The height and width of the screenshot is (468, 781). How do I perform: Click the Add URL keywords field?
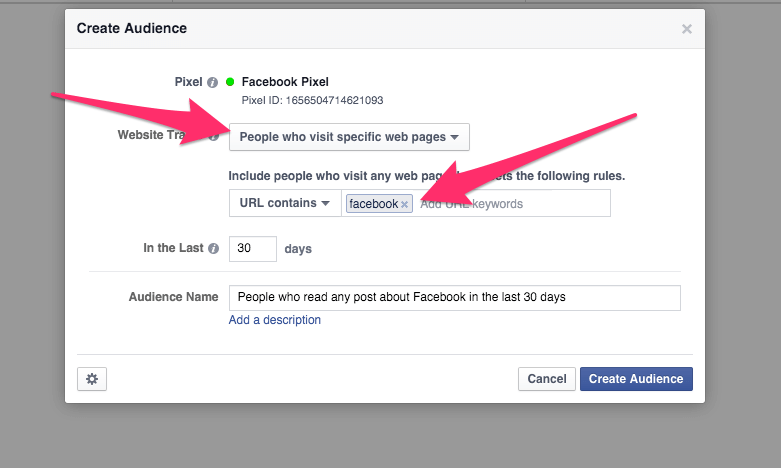point(510,204)
